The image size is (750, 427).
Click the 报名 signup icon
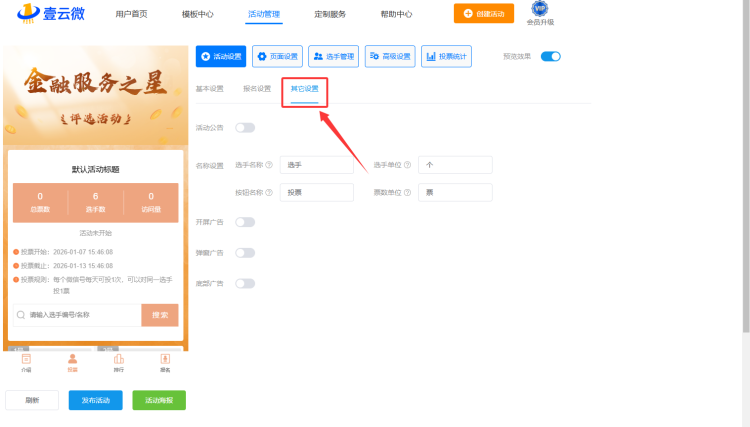(165, 361)
